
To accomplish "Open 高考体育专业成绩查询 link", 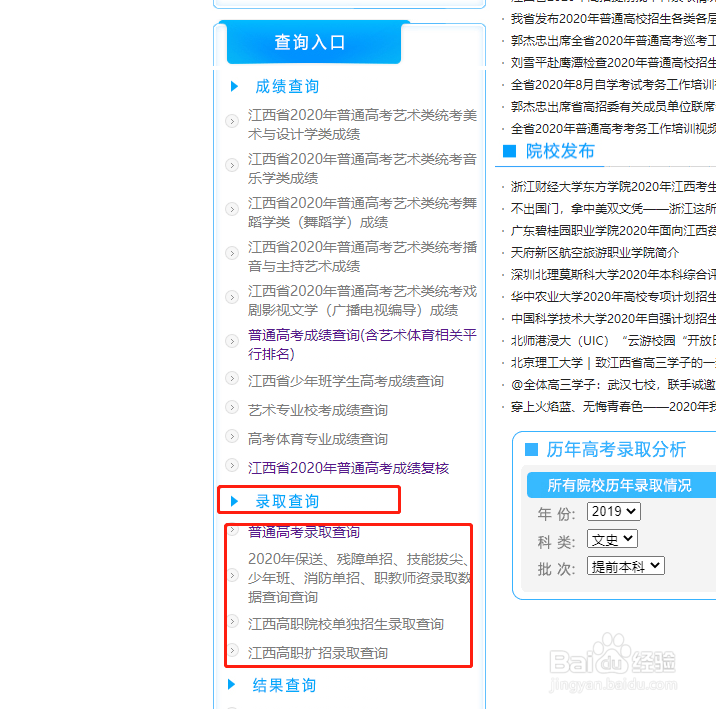I will pos(318,439).
